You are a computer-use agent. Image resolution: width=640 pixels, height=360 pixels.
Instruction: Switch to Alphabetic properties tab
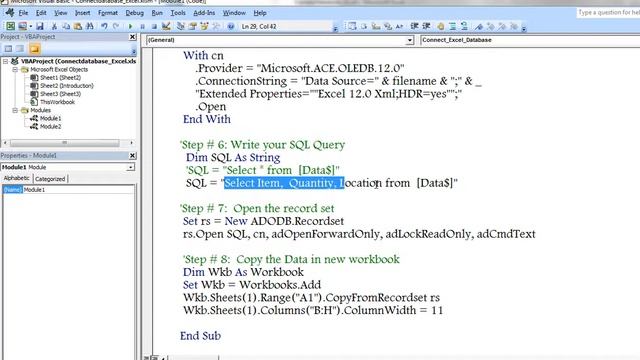pos(17,178)
